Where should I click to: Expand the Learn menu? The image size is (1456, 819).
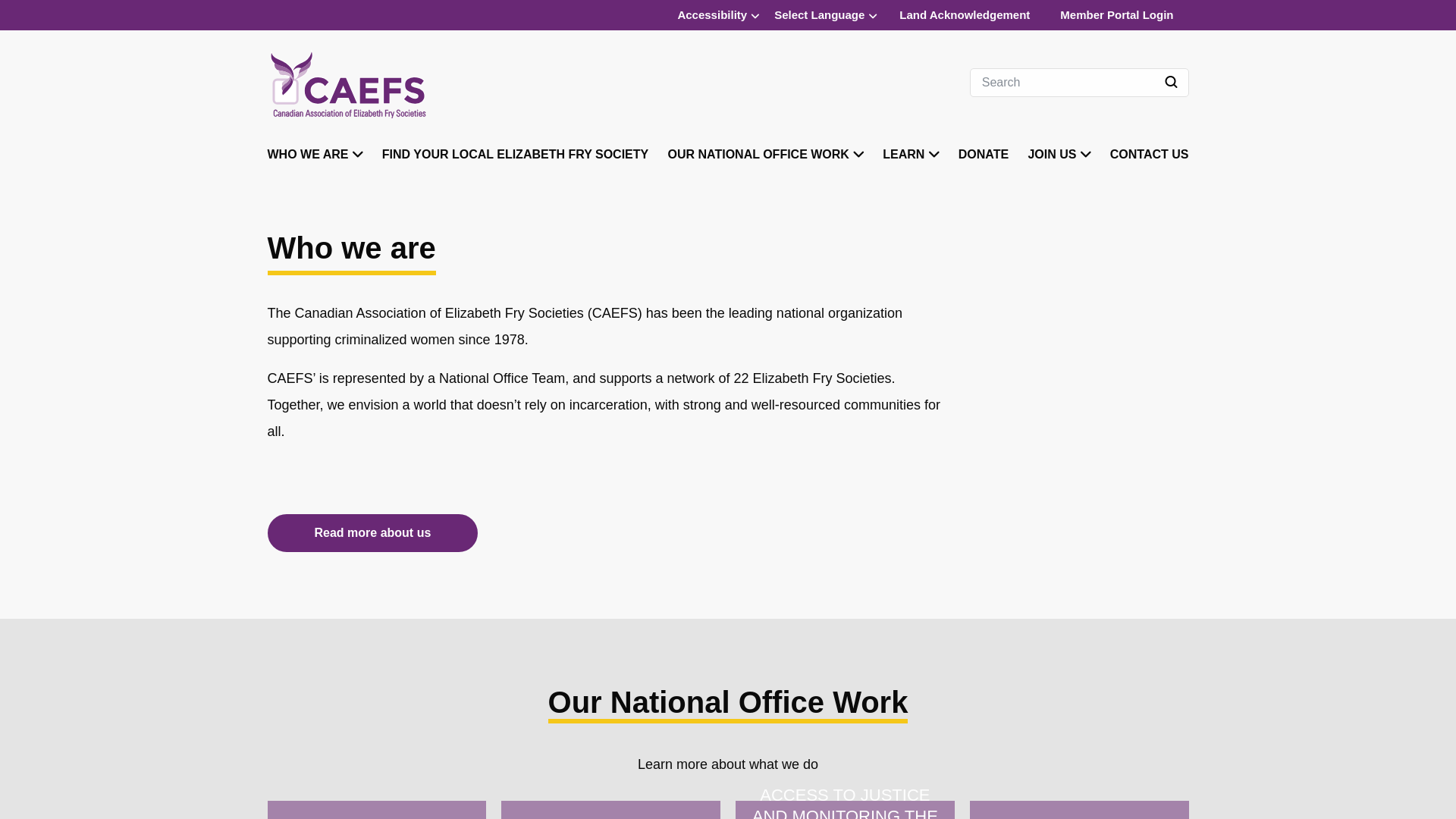point(910,155)
